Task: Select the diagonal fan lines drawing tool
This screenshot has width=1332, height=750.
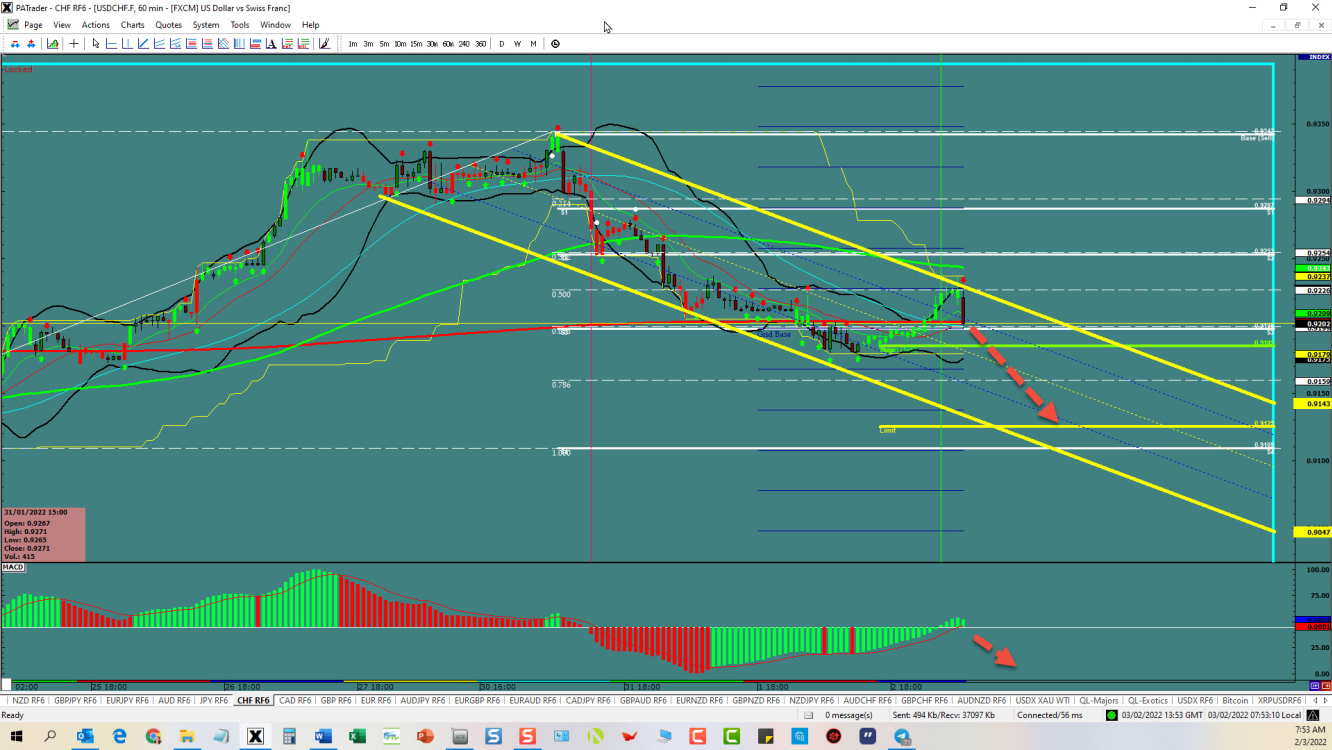Action: coord(223,44)
